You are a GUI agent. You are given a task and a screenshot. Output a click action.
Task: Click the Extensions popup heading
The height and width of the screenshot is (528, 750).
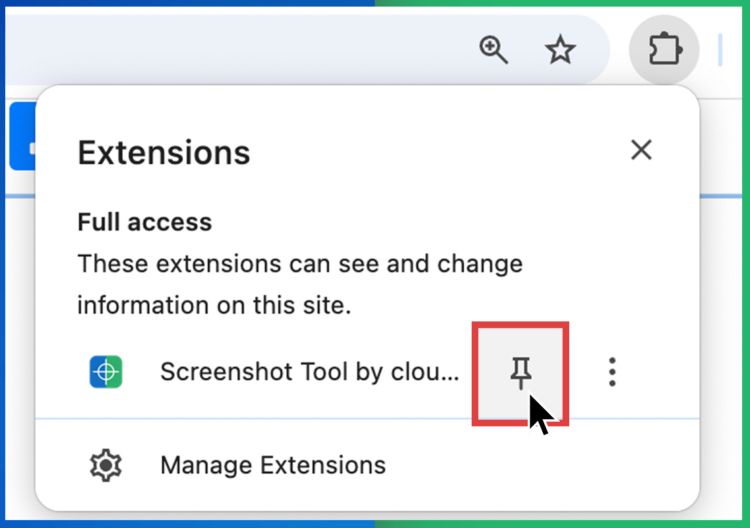coord(163,153)
